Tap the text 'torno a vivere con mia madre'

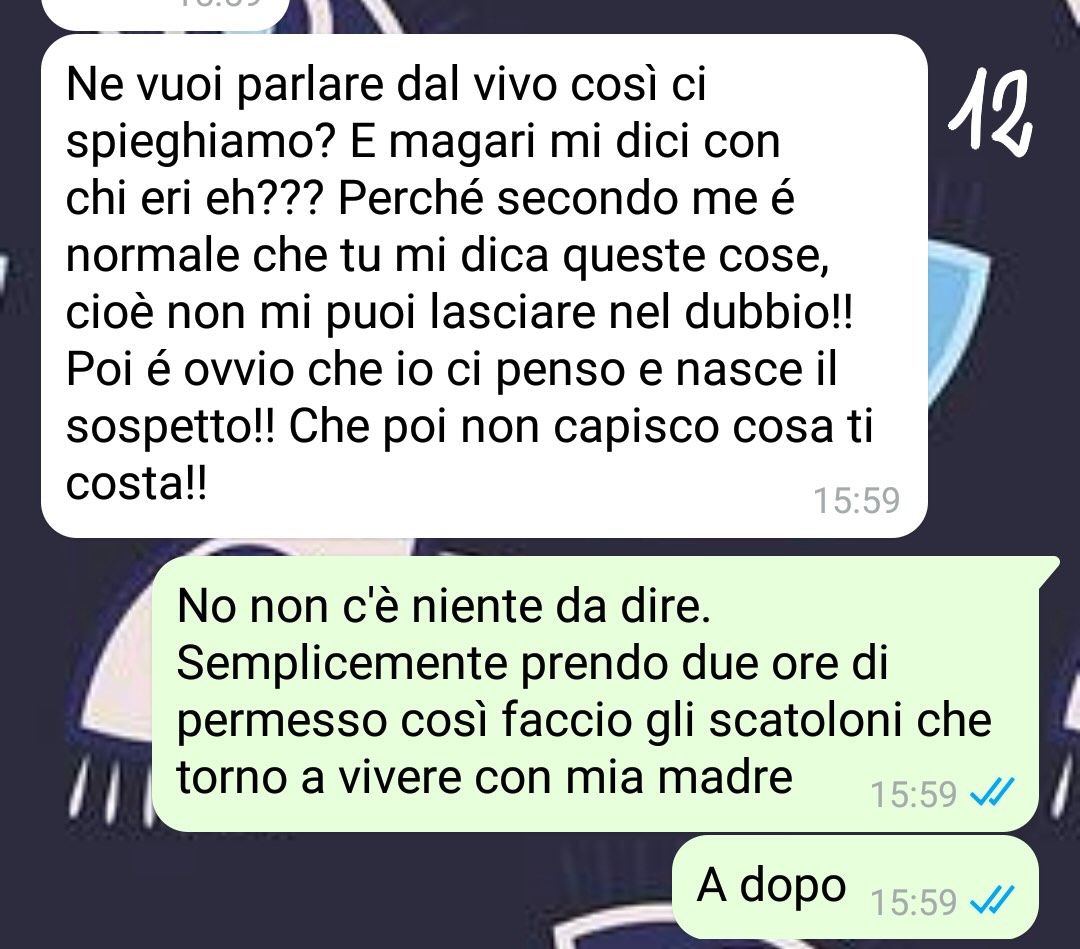(485, 778)
